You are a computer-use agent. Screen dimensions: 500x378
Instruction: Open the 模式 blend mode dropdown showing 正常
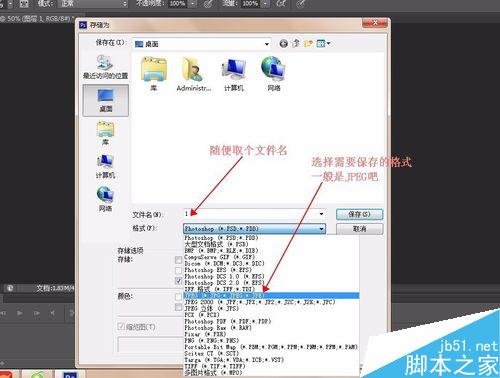pyautogui.click(x=93, y=4)
